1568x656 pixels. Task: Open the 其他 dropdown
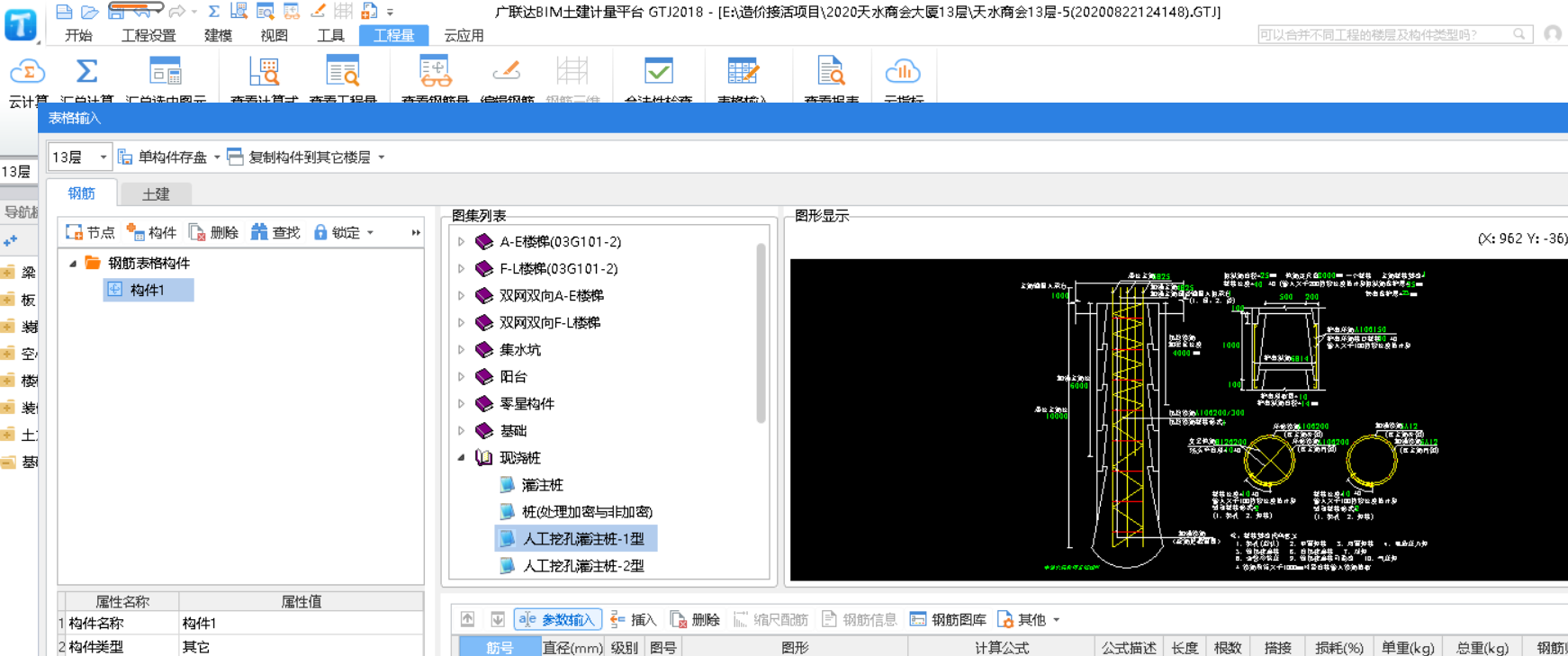click(1028, 619)
